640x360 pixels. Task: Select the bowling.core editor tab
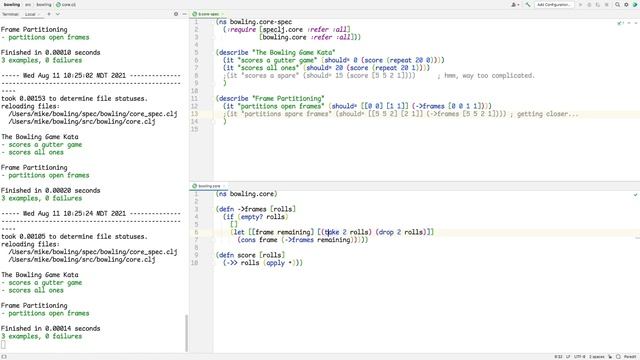[208, 186]
